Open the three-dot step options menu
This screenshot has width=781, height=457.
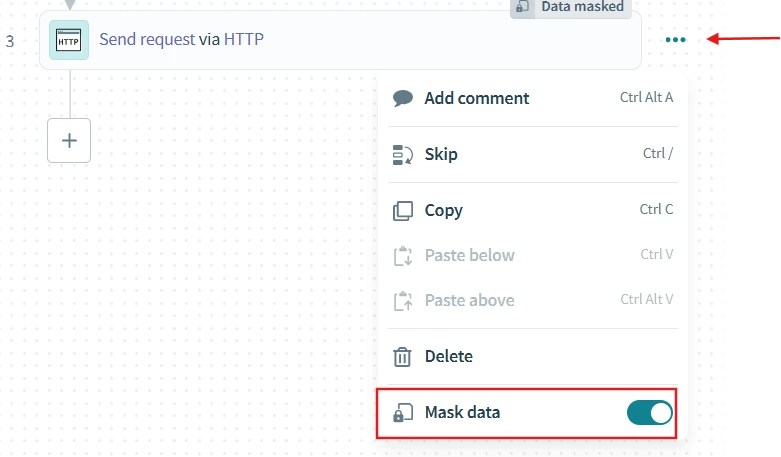[676, 40]
